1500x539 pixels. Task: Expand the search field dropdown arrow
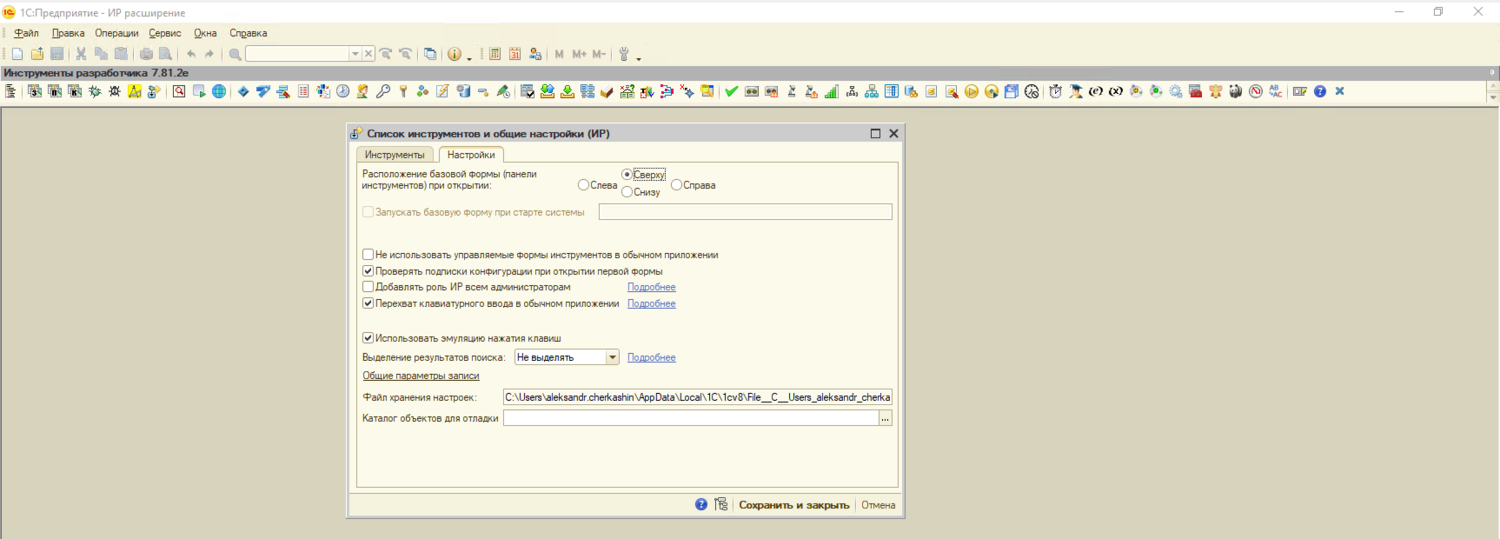click(x=355, y=54)
